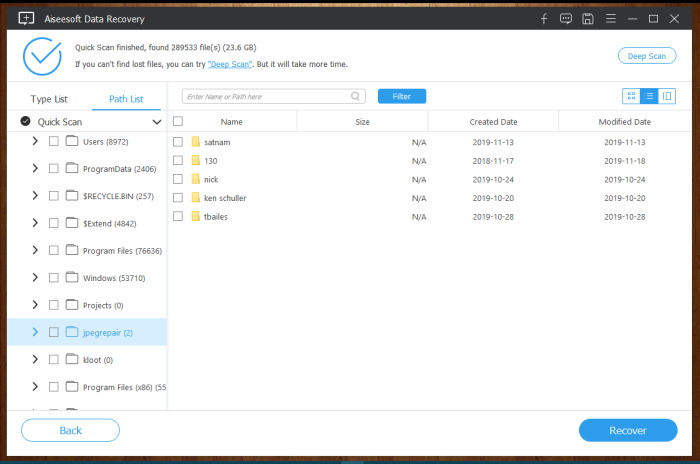Click the Name or Path search field
Image resolution: width=700 pixels, height=464 pixels.
[266, 96]
